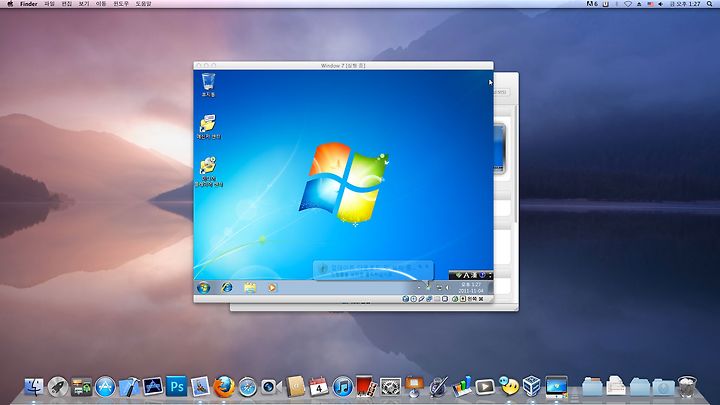720x405 pixels.
Task: Click the macOS volume icon in menu bar
Action: tap(660, 4)
